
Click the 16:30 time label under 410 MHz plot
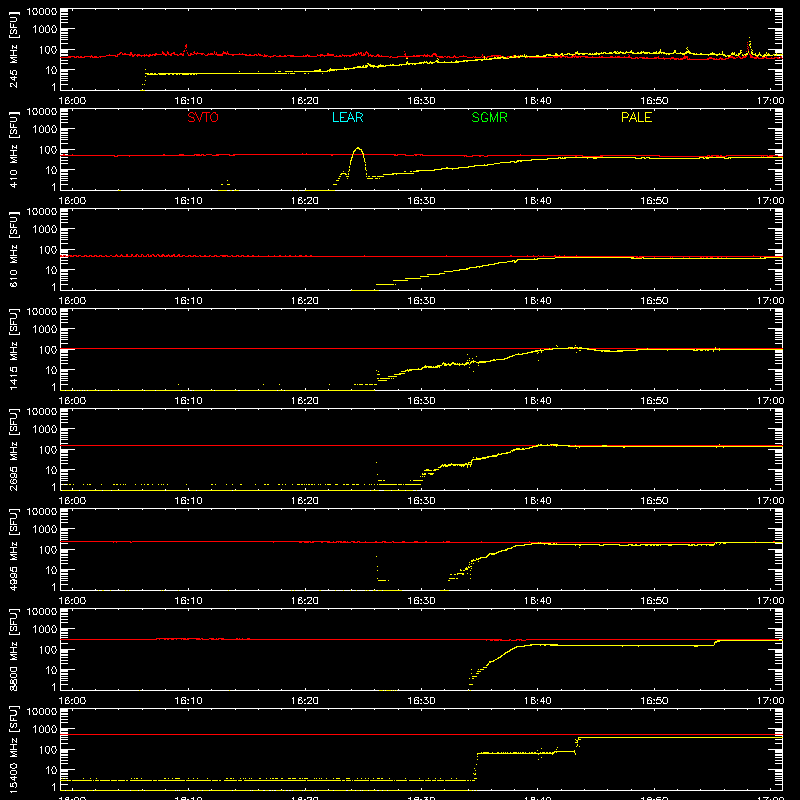point(421,201)
